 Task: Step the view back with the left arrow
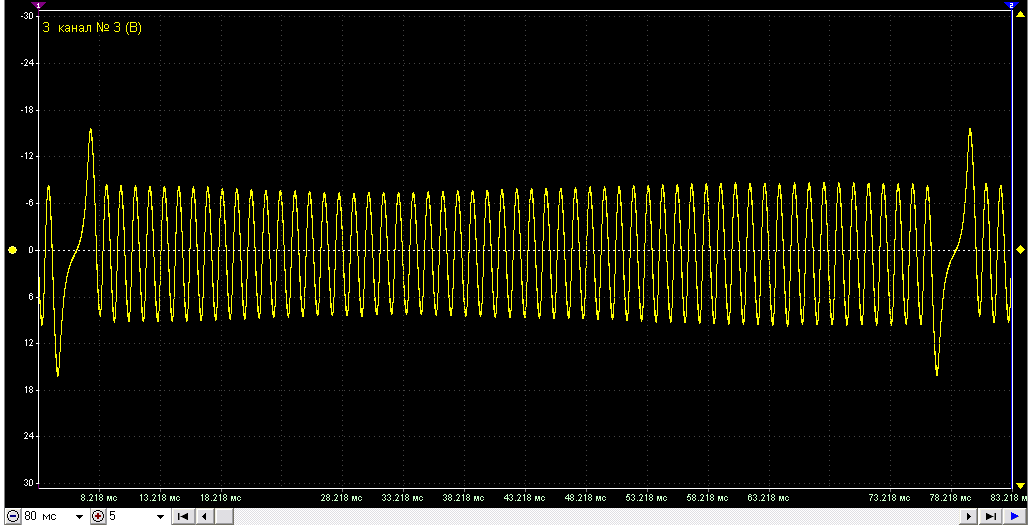coord(205,516)
